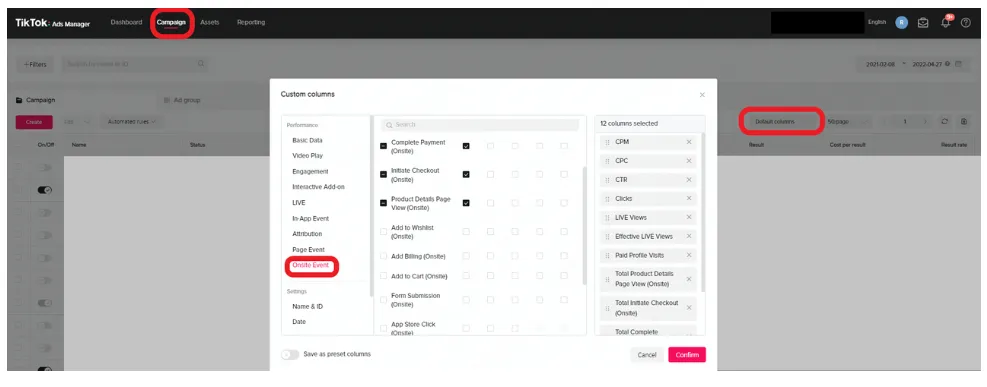Remove Effective LIVE Views column
Viewport: 987px width, 387px height.
coord(689,237)
